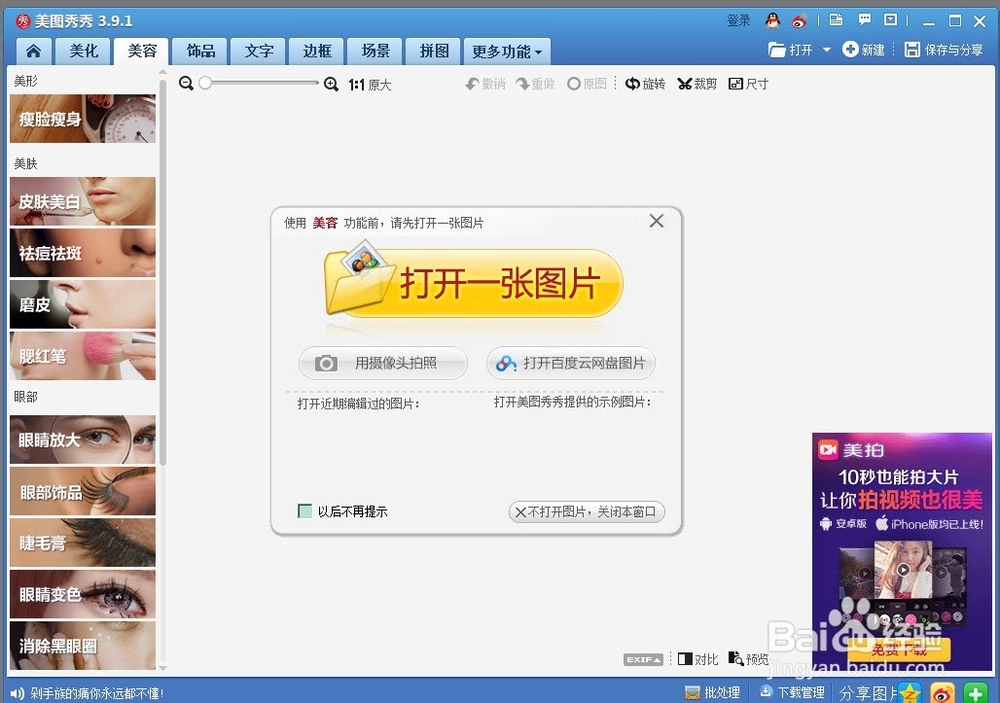Check the 以后不再提示 checkbox
This screenshot has height=703, width=1000.
pyautogui.click(x=305, y=511)
